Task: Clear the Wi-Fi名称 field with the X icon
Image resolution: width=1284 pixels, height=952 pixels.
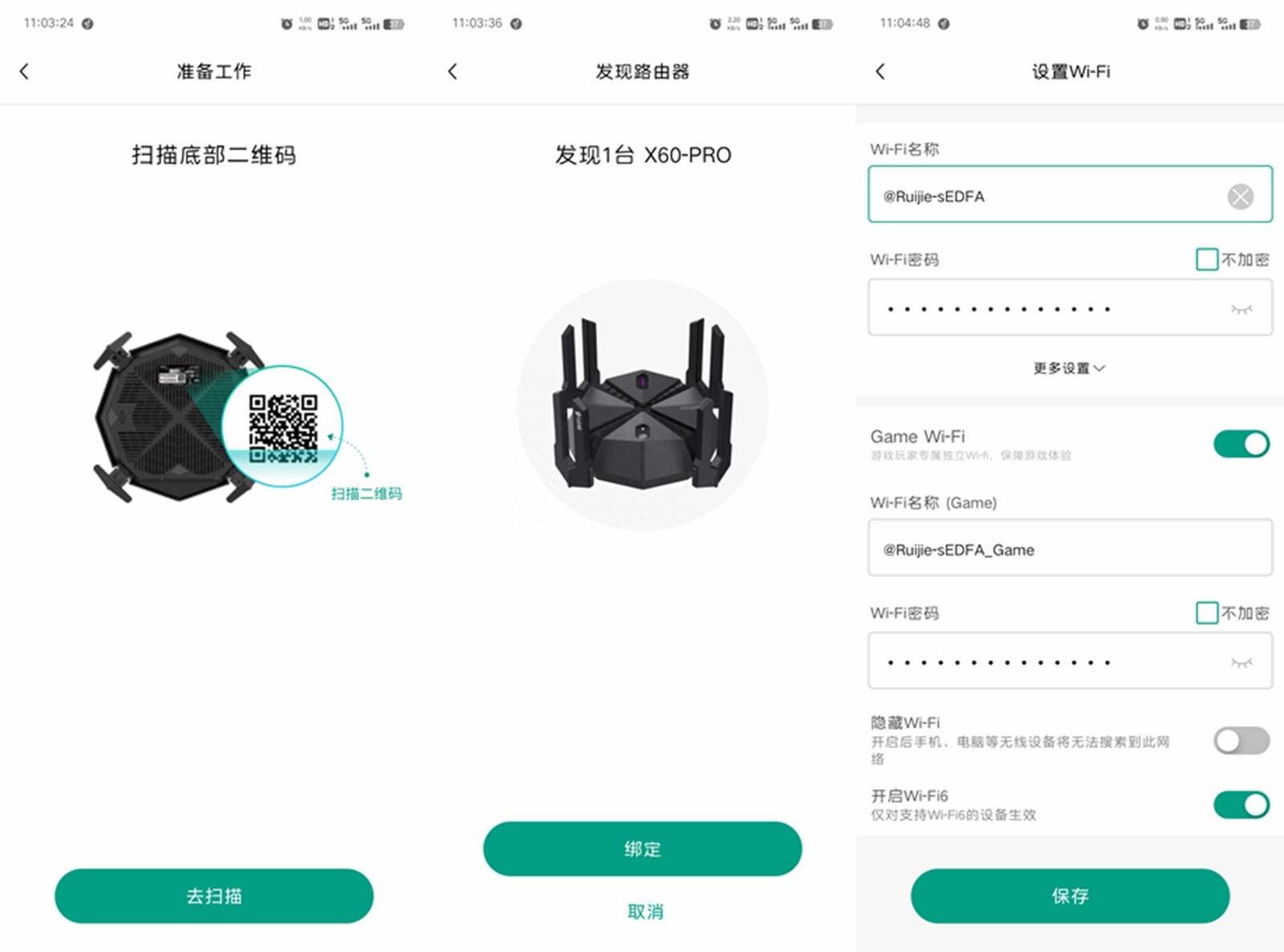Action: click(x=1240, y=196)
